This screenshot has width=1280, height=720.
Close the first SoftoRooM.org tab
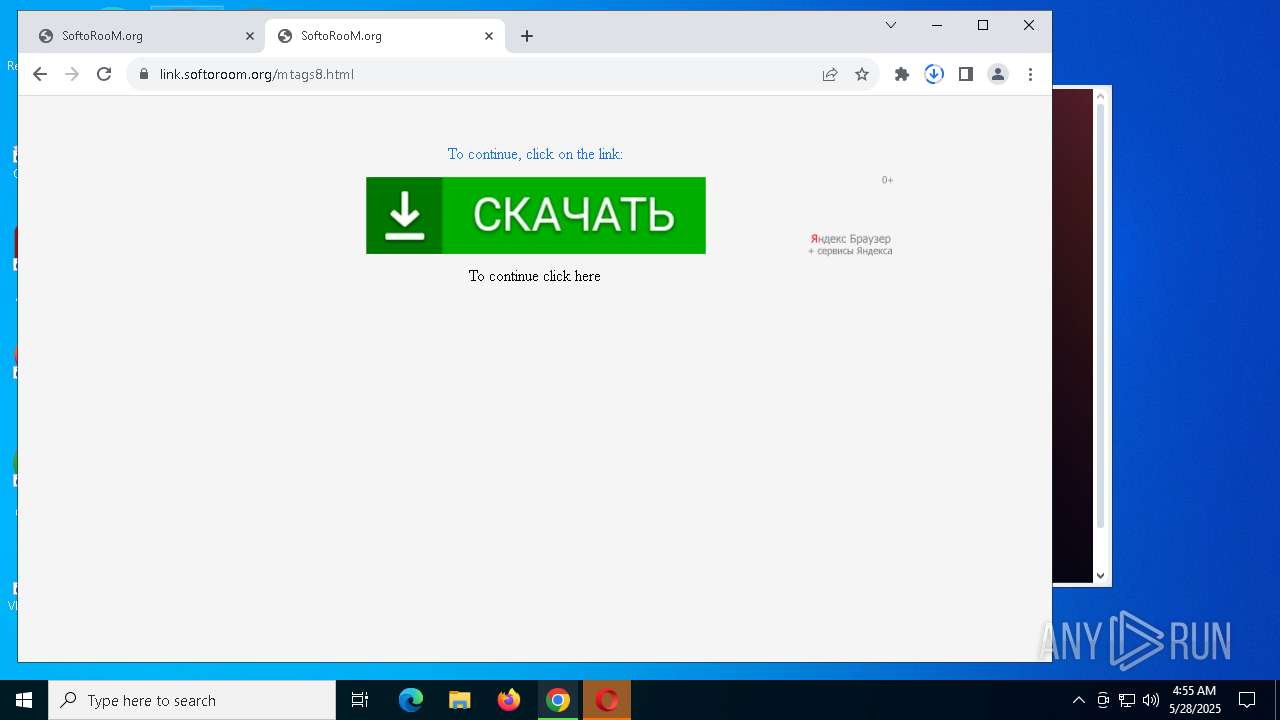tap(250, 36)
